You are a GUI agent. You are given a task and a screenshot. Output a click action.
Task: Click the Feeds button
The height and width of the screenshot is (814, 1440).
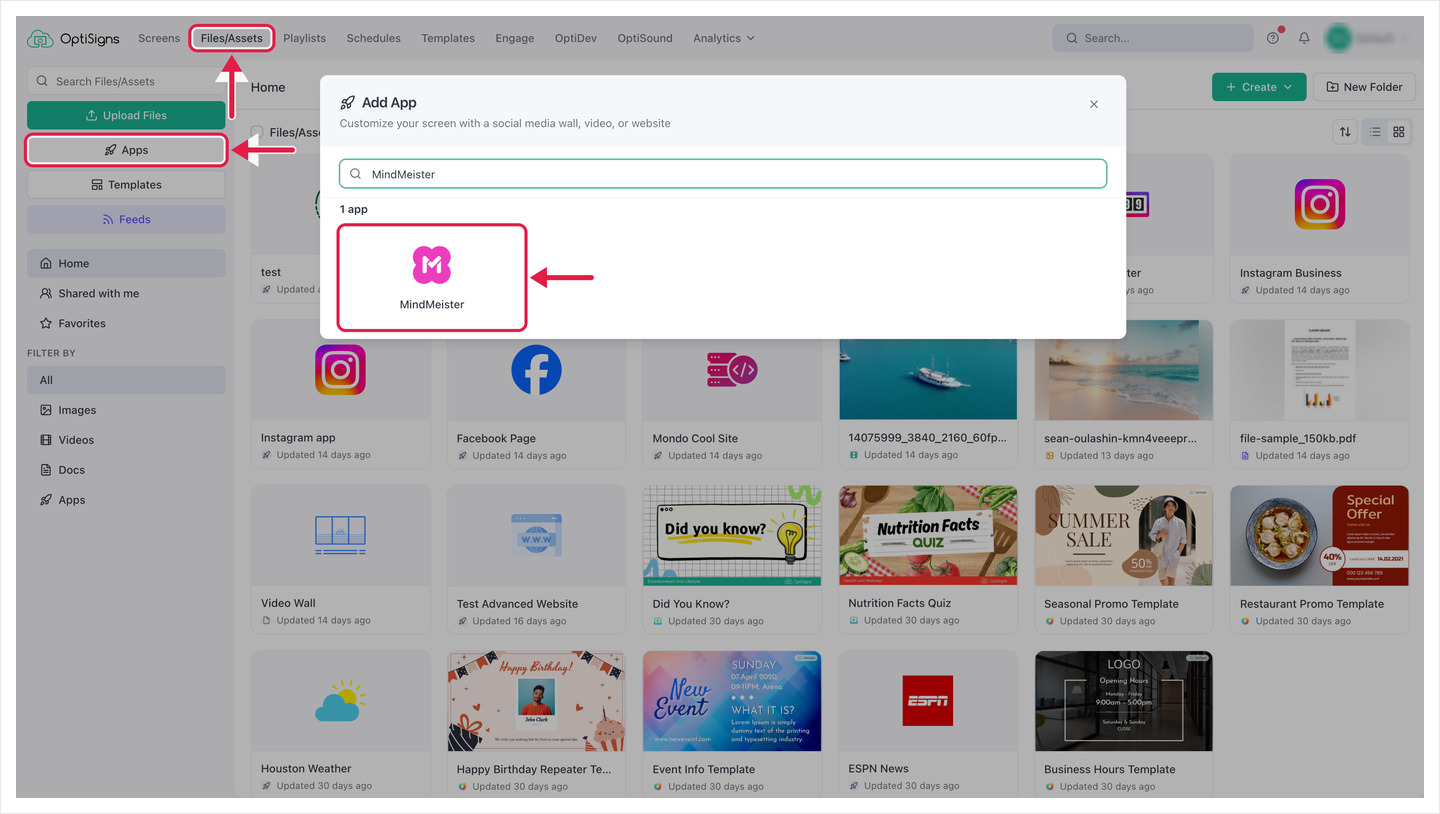point(126,219)
